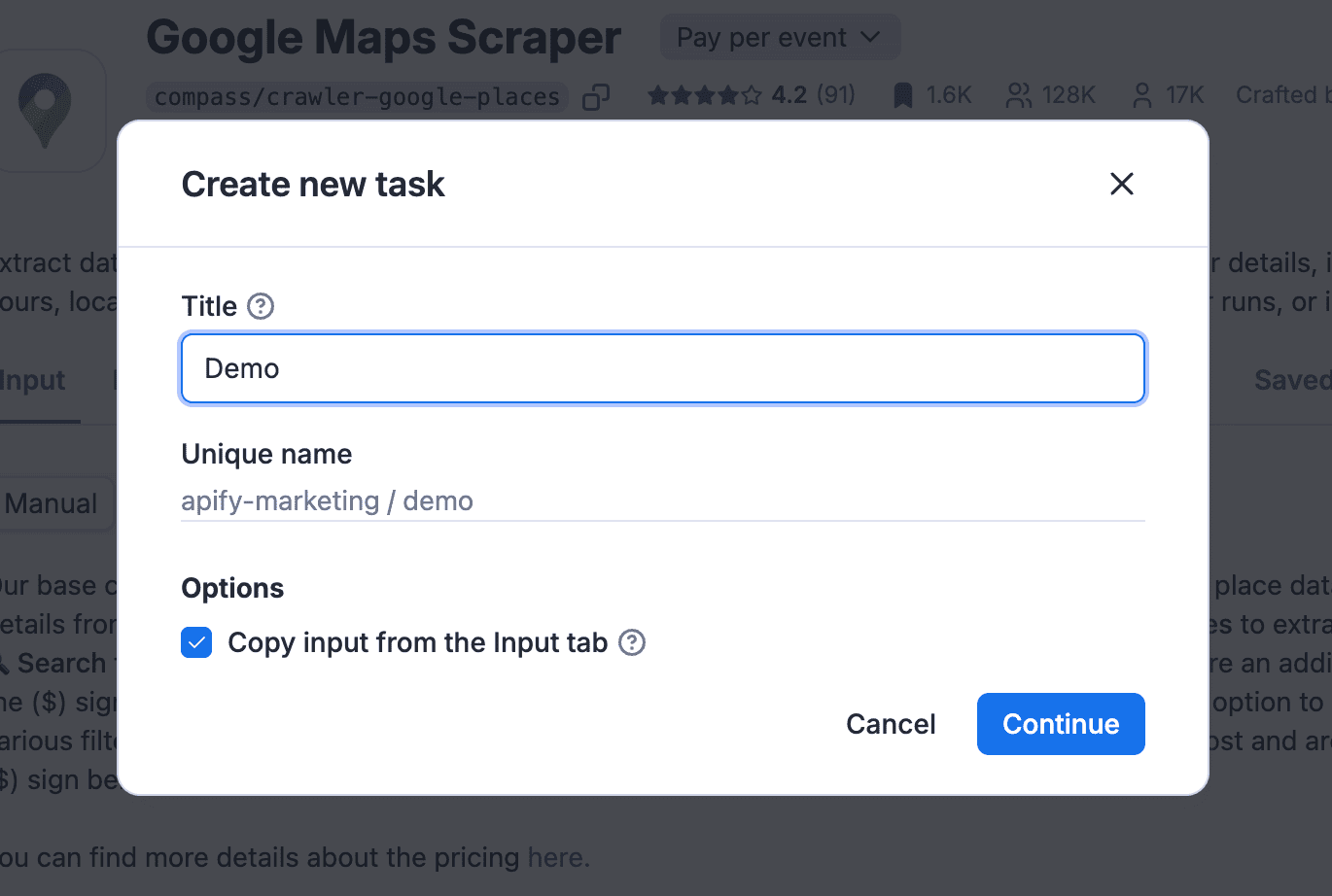Open the Title field help icon

[x=261, y=306]
